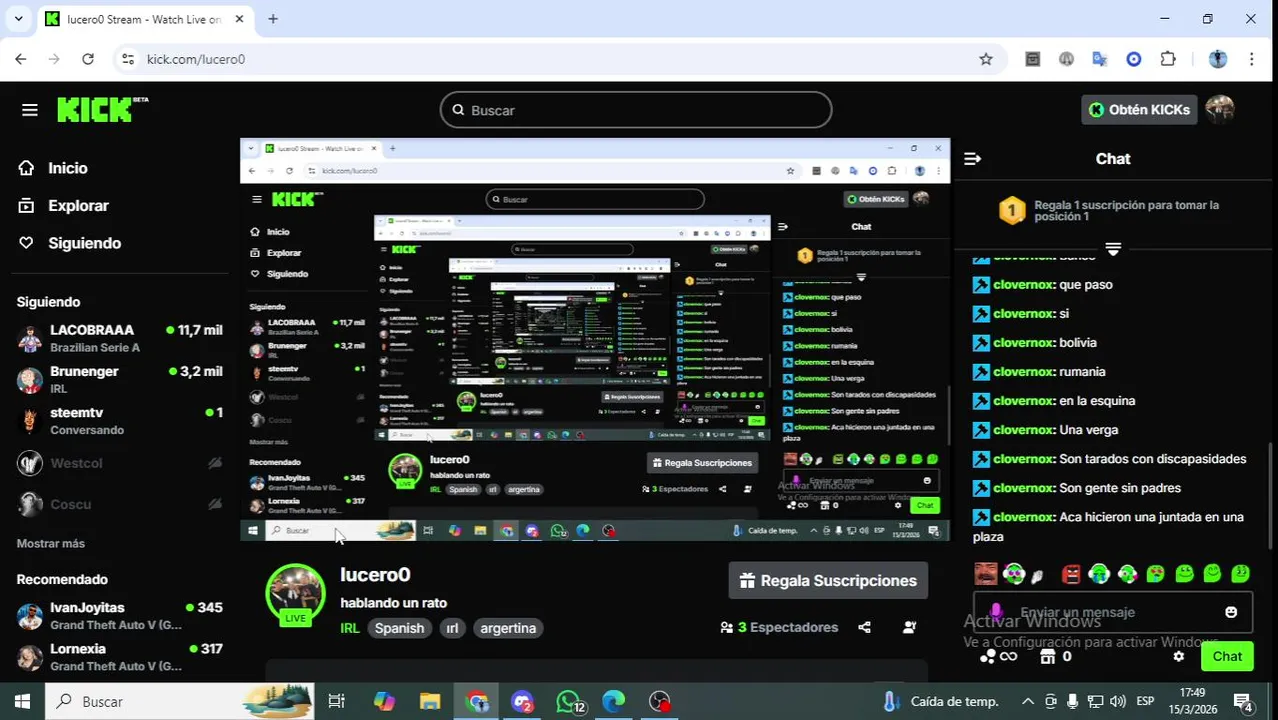Viewport: 1278px width, 720px height.
Task: Reload the kick.com page
Action: point(88,59)
